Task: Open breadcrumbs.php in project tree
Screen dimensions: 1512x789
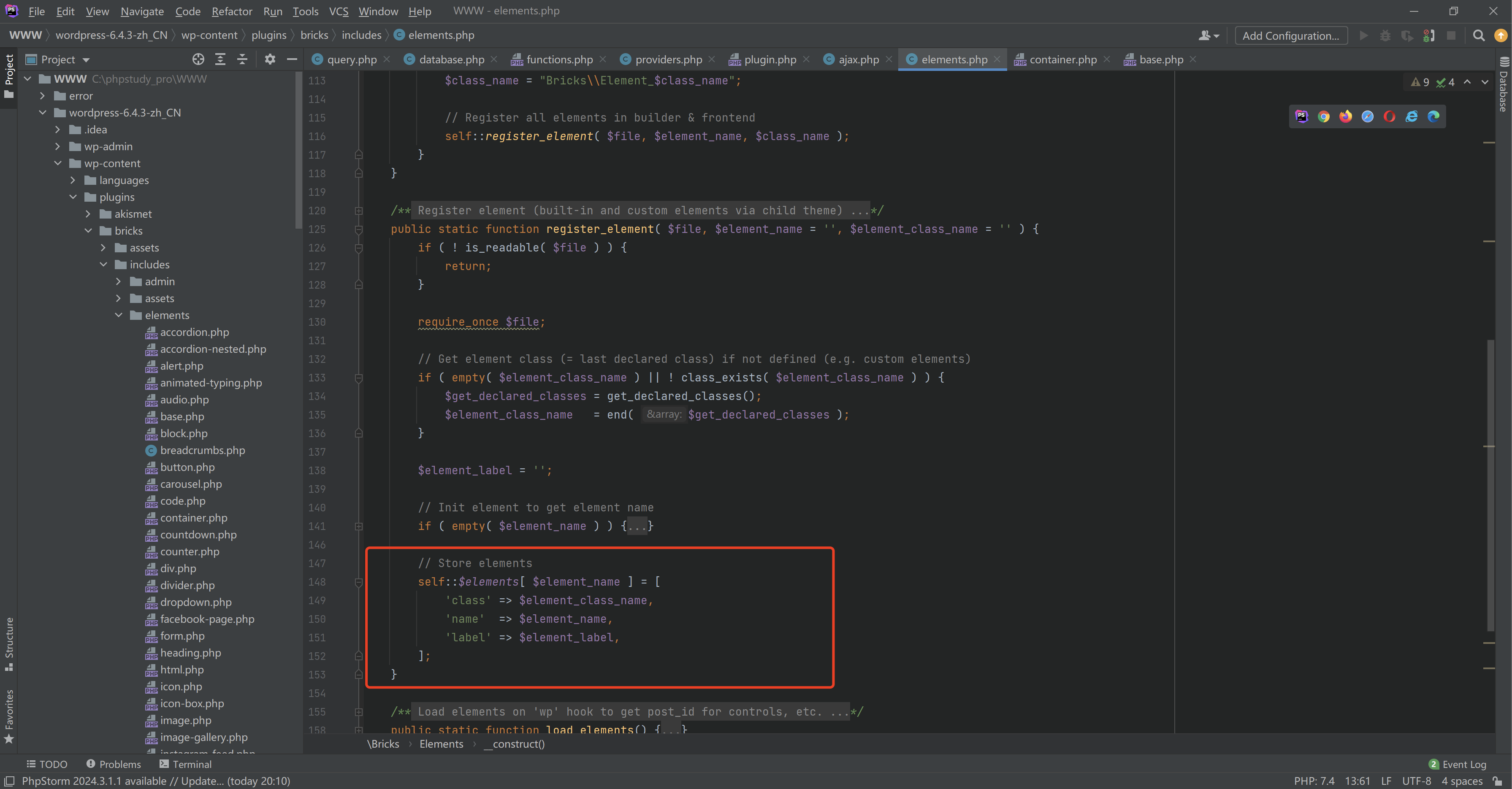Action: point(203,451)
